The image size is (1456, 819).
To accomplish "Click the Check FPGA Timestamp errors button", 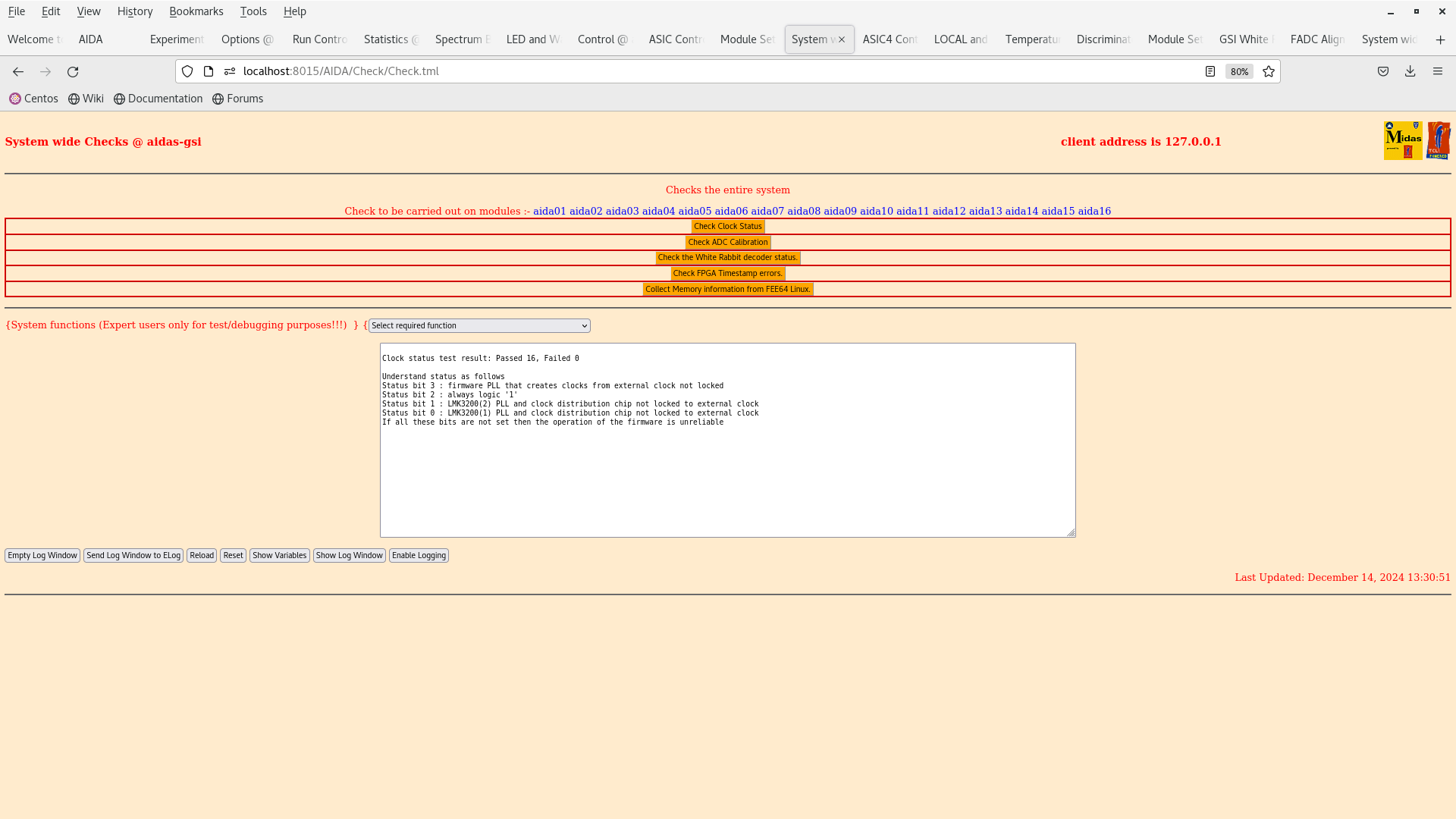I will [x=728, y=273].
